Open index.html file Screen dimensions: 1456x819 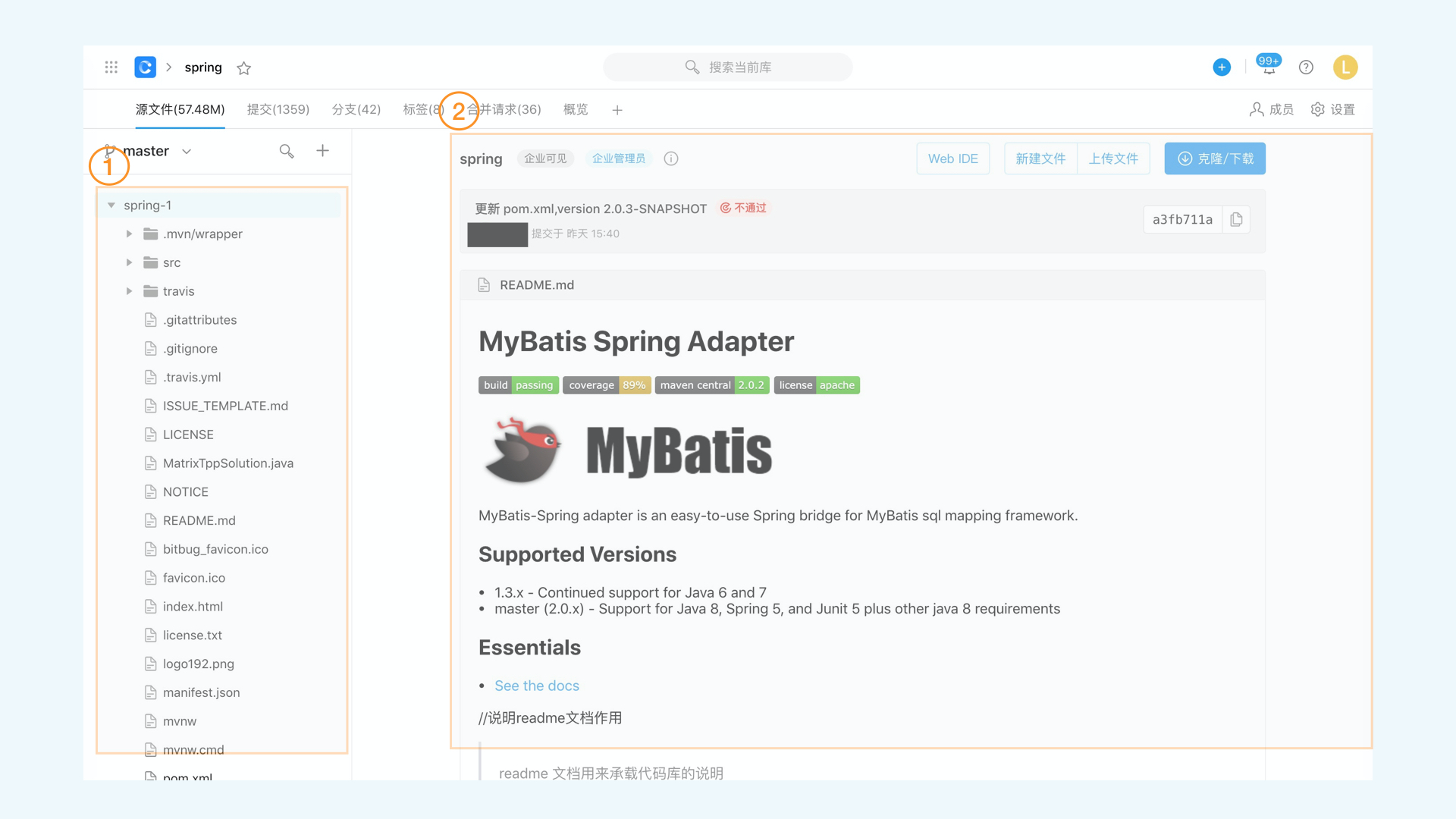[x=193, y=607]
